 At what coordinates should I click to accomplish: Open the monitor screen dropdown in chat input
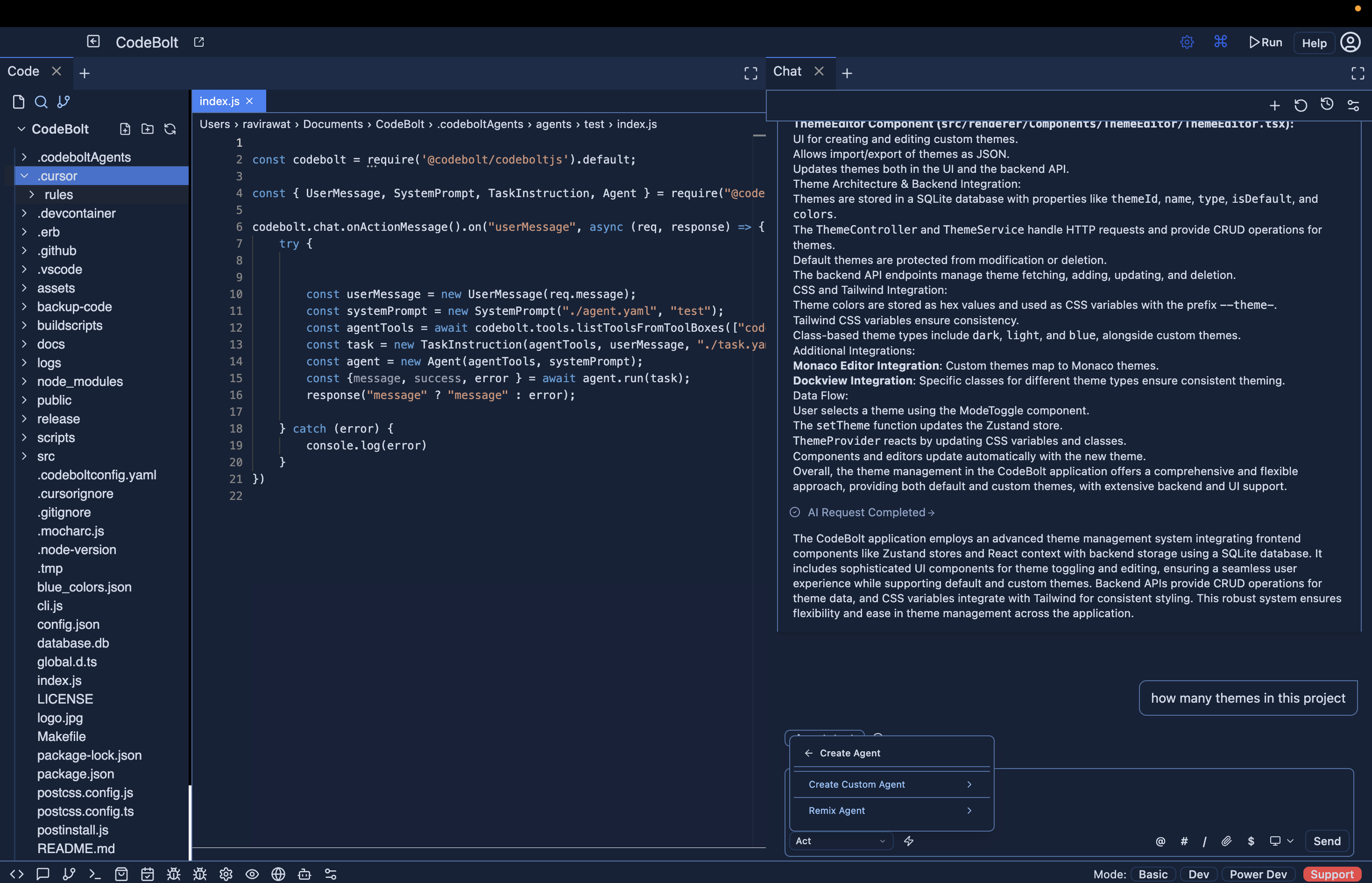click(x=1281, y=841)
